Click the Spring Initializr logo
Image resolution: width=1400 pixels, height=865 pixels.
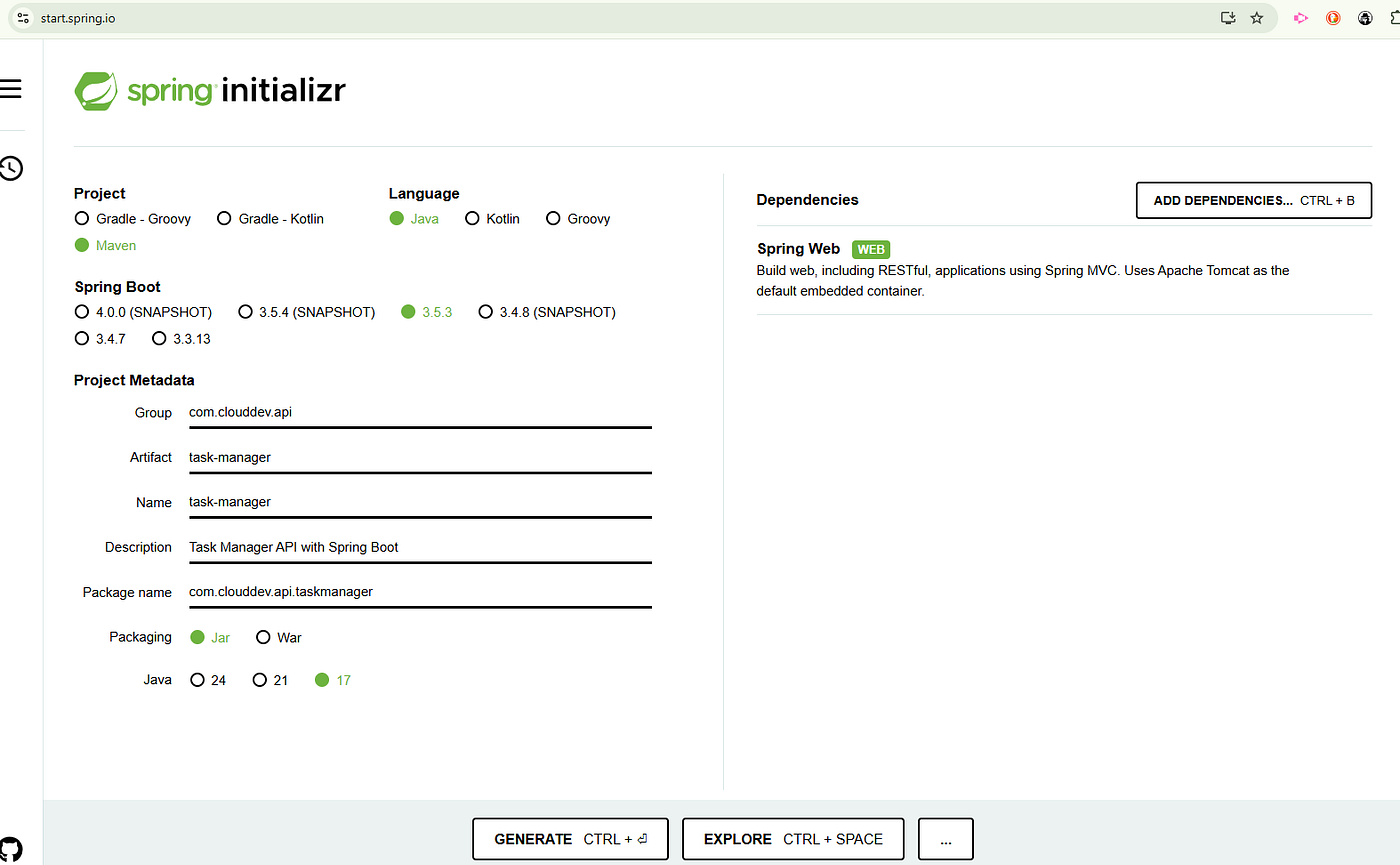(210, 90)
